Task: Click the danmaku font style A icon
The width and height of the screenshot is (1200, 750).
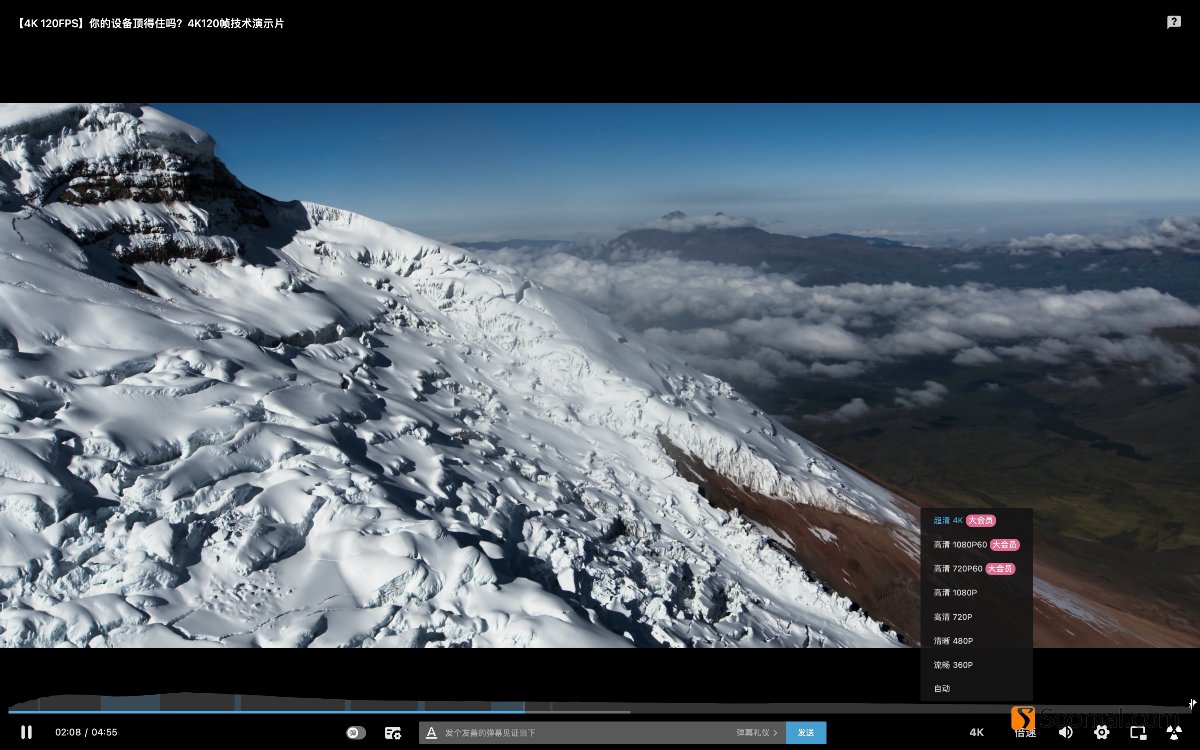Action: pos(432,732)
